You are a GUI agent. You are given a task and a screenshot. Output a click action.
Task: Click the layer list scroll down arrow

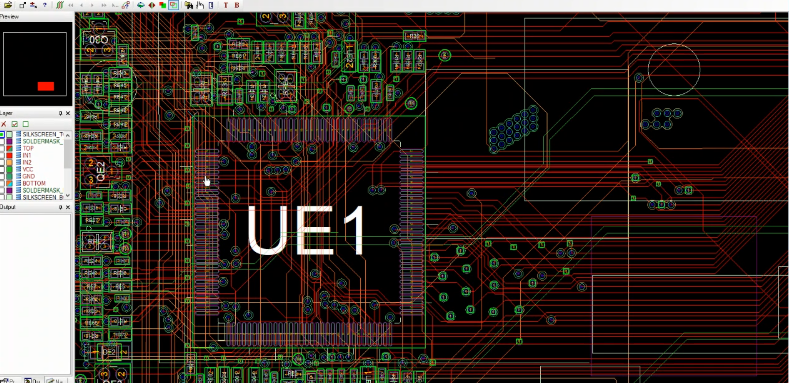pos(67,195)
